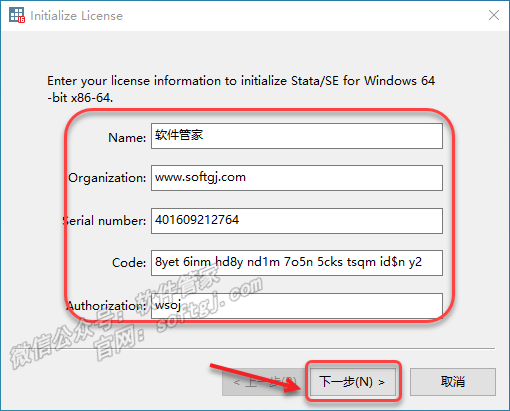Click the www.softgj.com organization text
The image size is (510, 411).
click(x=200, y=177)
